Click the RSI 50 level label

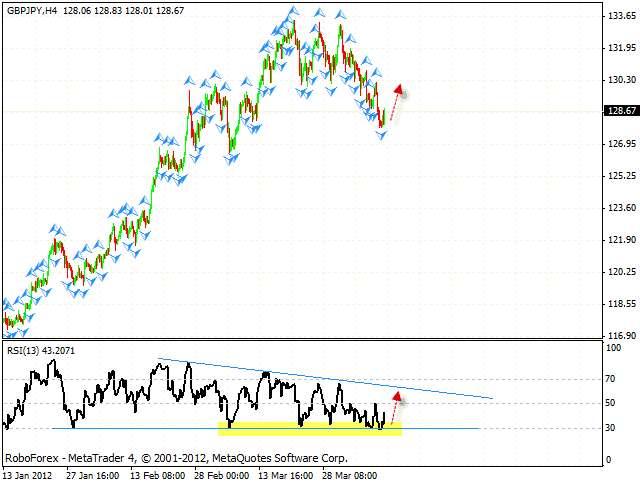click(x=612, y=404)
